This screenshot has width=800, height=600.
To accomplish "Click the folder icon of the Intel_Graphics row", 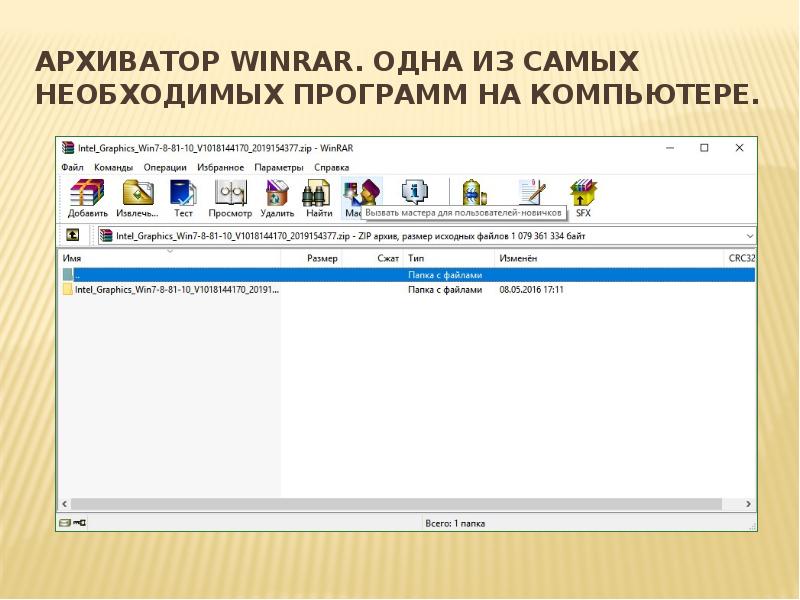I will click(x=67, y=289).
